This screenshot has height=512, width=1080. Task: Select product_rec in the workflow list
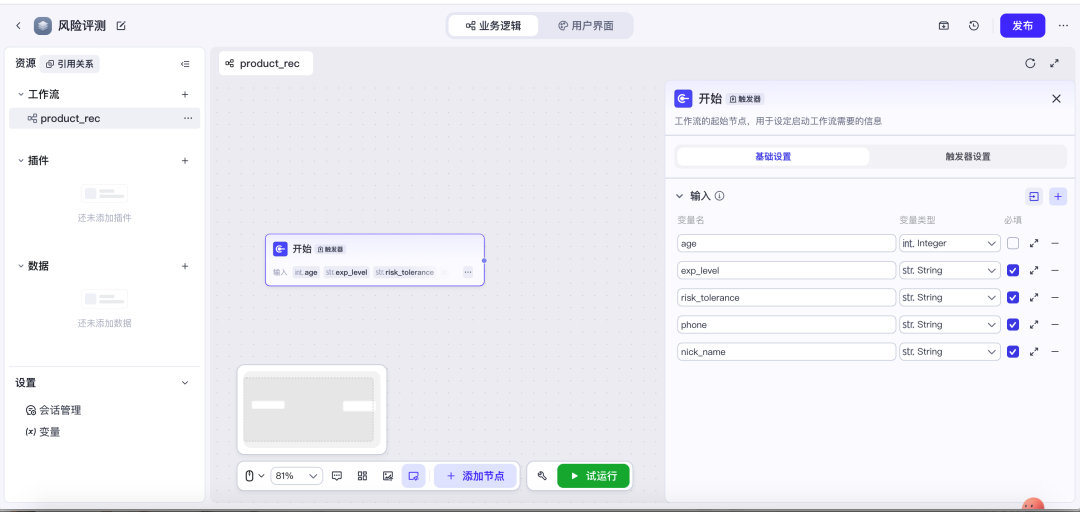tap(105, 119)
